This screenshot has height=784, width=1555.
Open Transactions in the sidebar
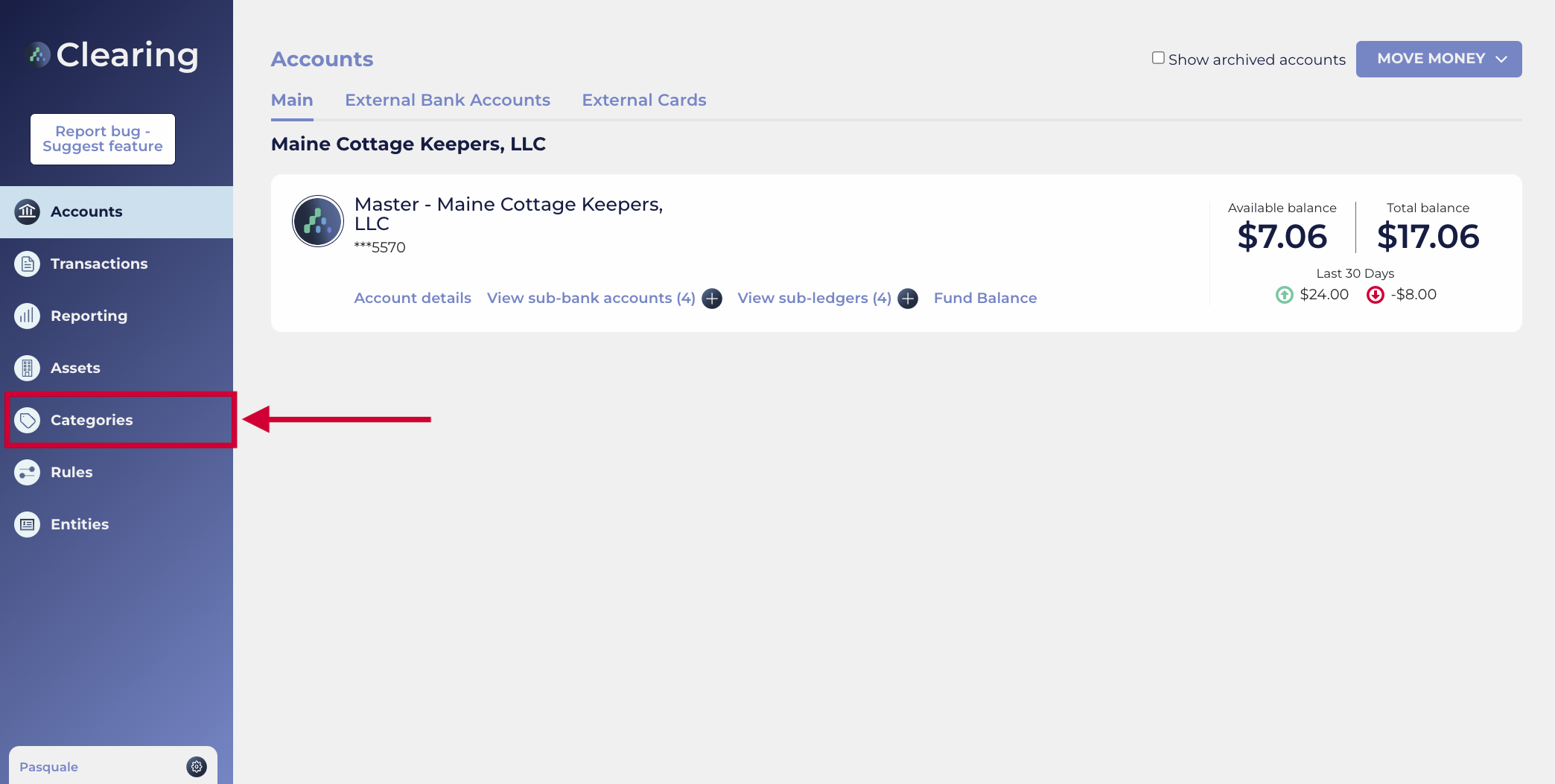click(116, 264)
